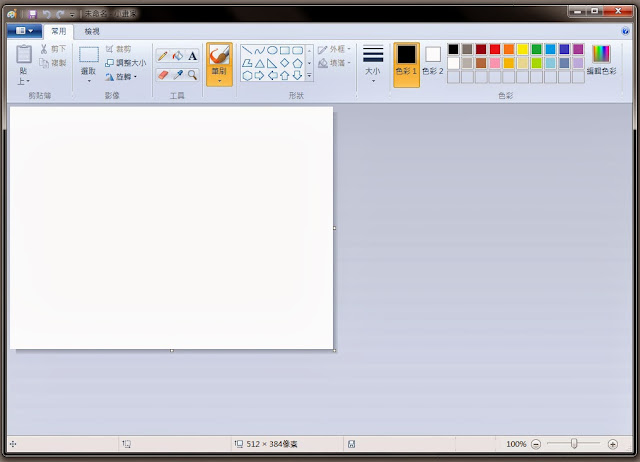Open the shape Fill dropdown
Screen dimensions: 640x462
coord(334,63)
